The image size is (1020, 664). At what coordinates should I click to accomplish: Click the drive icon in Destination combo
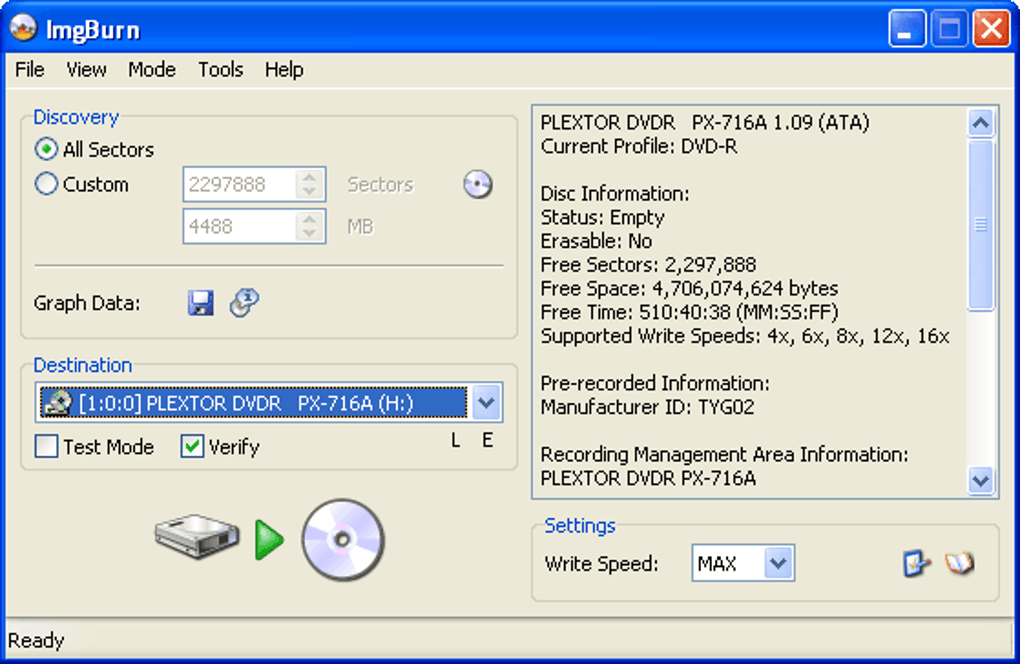pos(57,403)
